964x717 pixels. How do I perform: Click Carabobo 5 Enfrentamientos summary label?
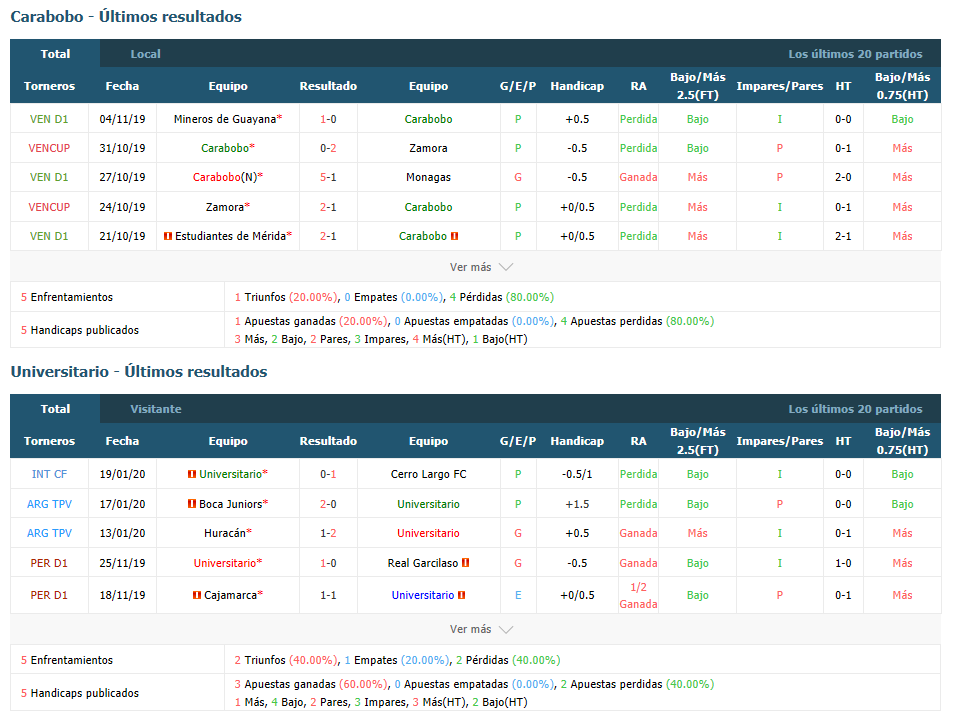point(67,297)
